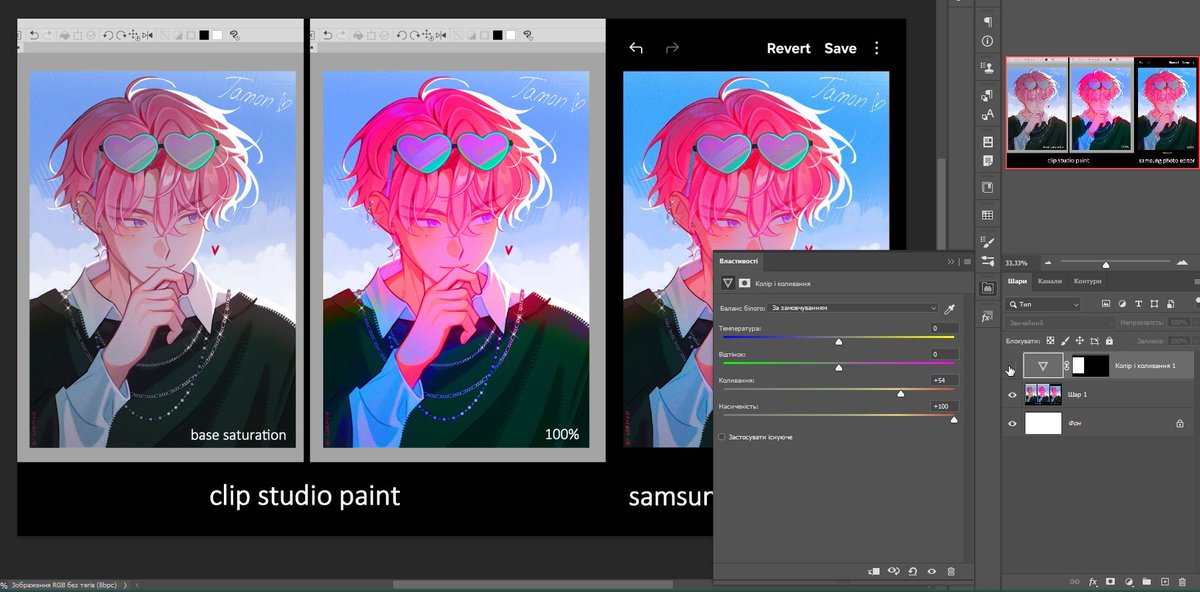The width and height of the screenshot is (1200, 592).
Task: Open the Brush Settings panel icon
Action: tap(987, 241)
